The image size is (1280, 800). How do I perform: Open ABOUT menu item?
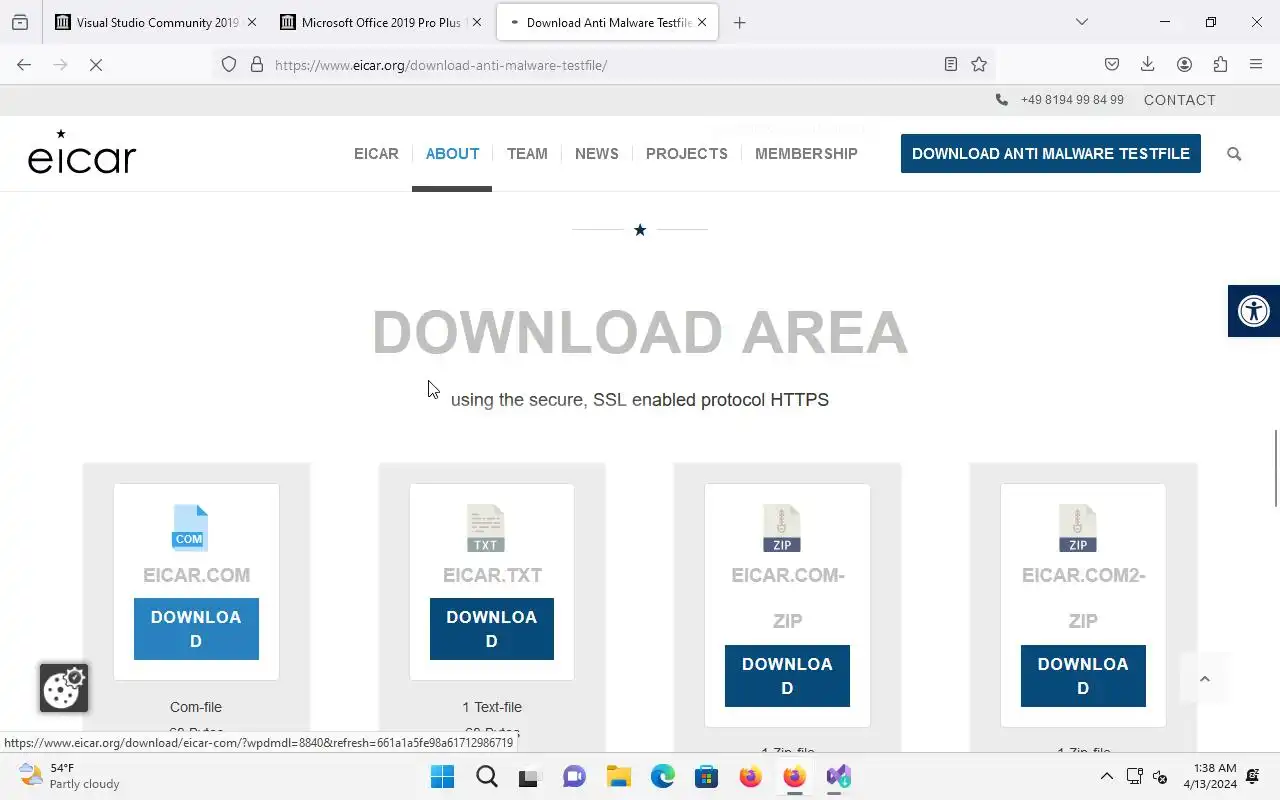pyautogui.click(x=452, y=154)
